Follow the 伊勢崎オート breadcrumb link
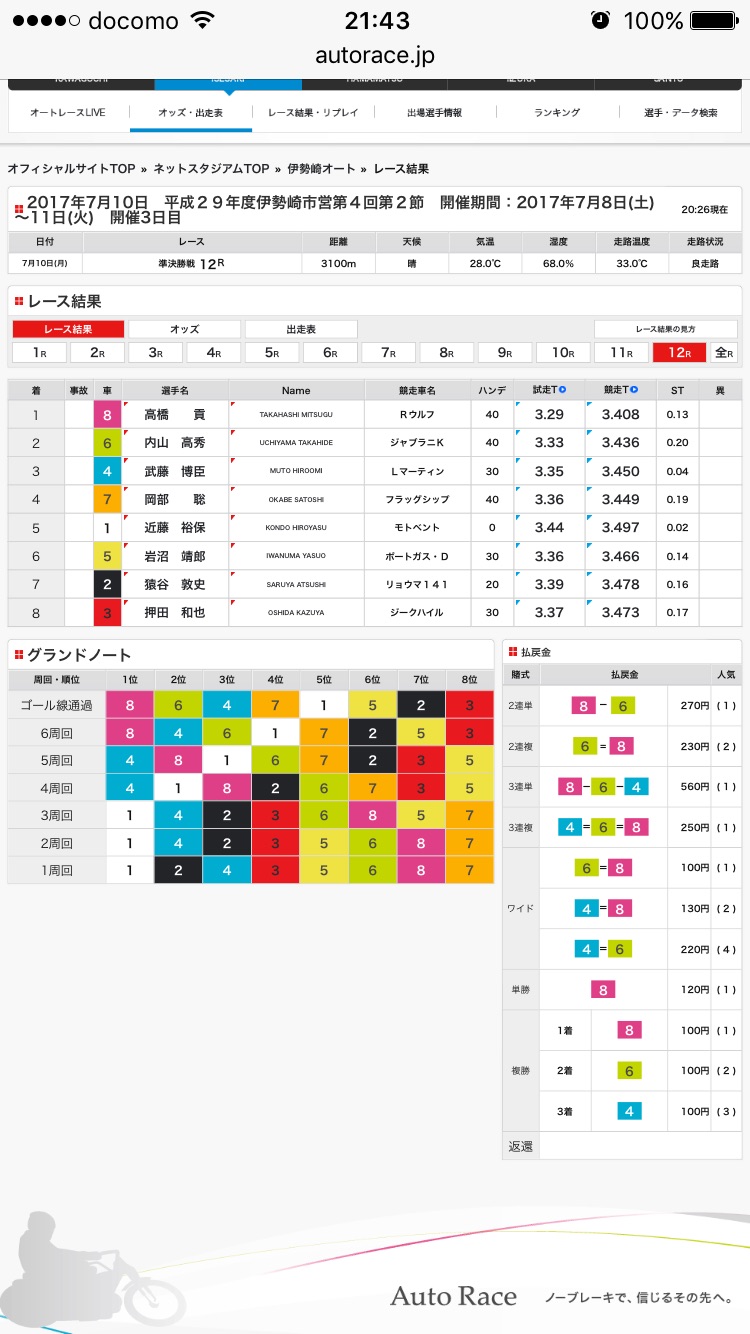The width and height of the screenshot is (750, 1334). pos(321,169)
